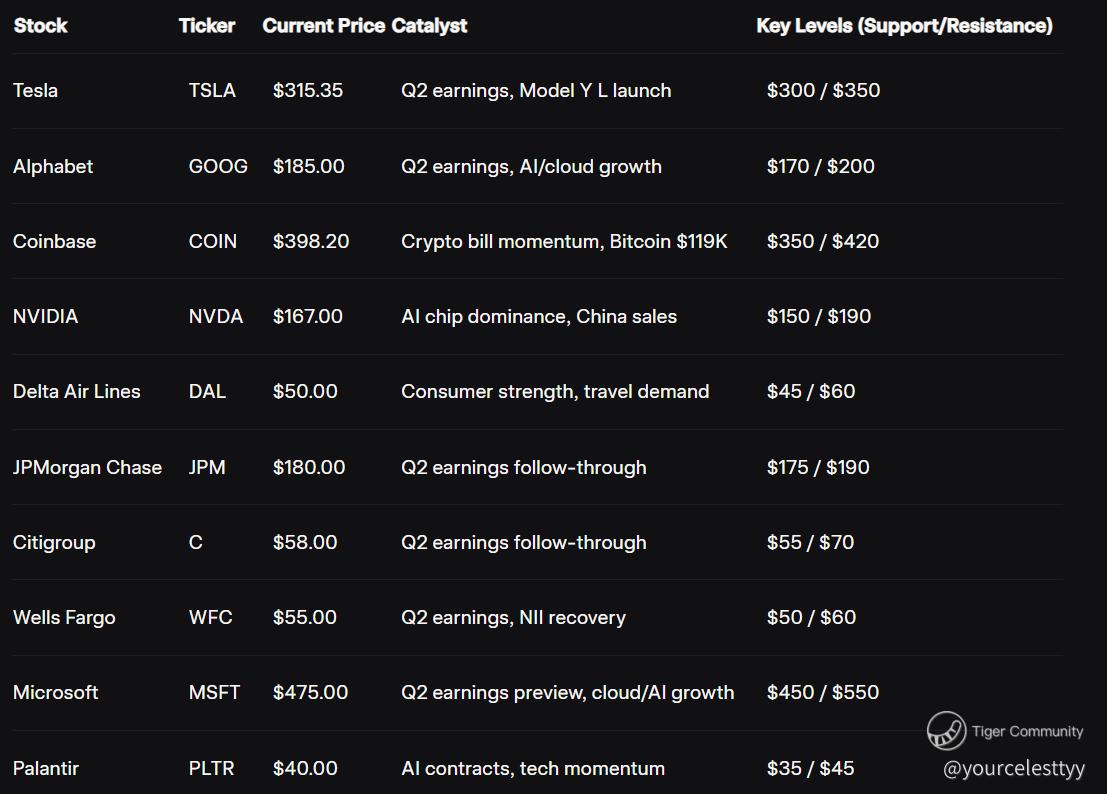Select the JPMorgan Chase stock name
Viewport: 1107px width, 794px height.
pyautogui.click(x=87, y=467)
